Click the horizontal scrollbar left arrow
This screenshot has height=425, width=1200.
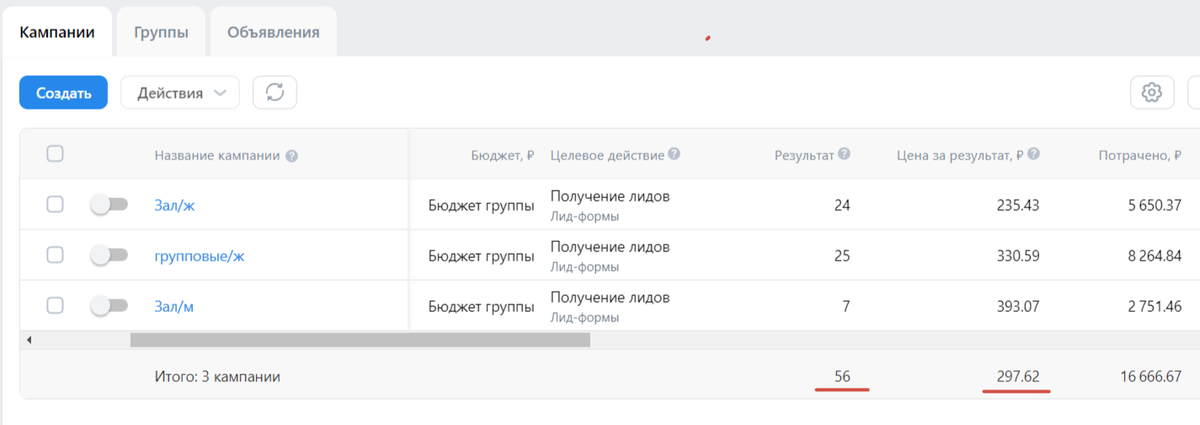[x=28, y=340]
